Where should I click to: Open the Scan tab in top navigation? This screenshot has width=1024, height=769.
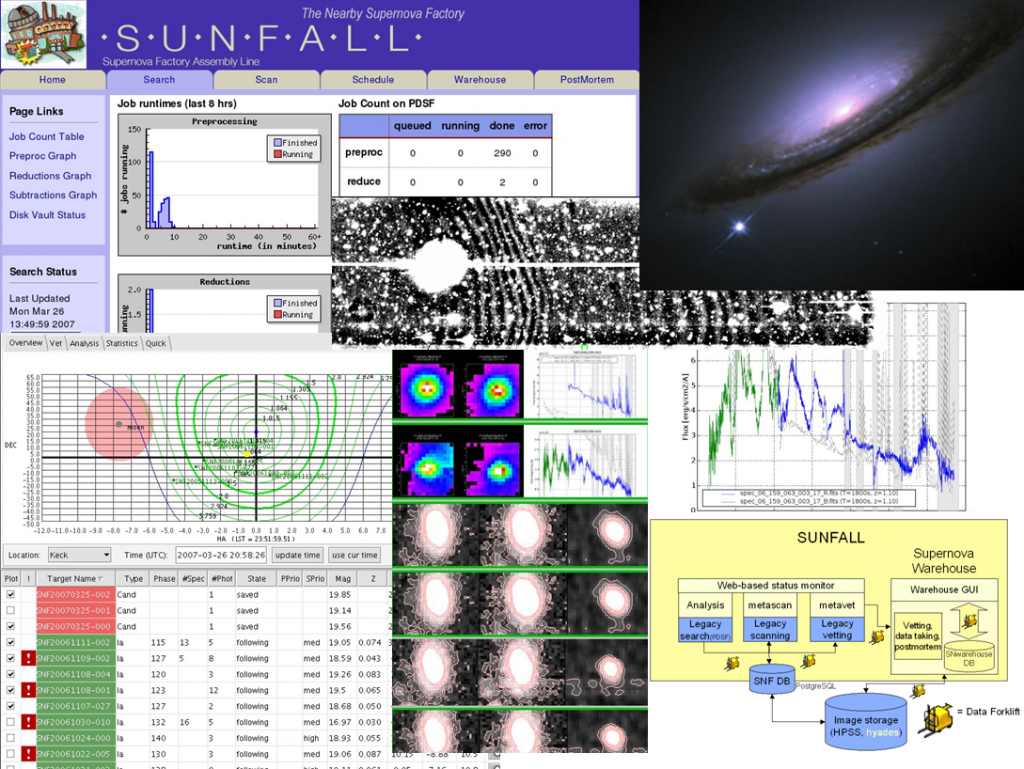click(x=266, y=80)
